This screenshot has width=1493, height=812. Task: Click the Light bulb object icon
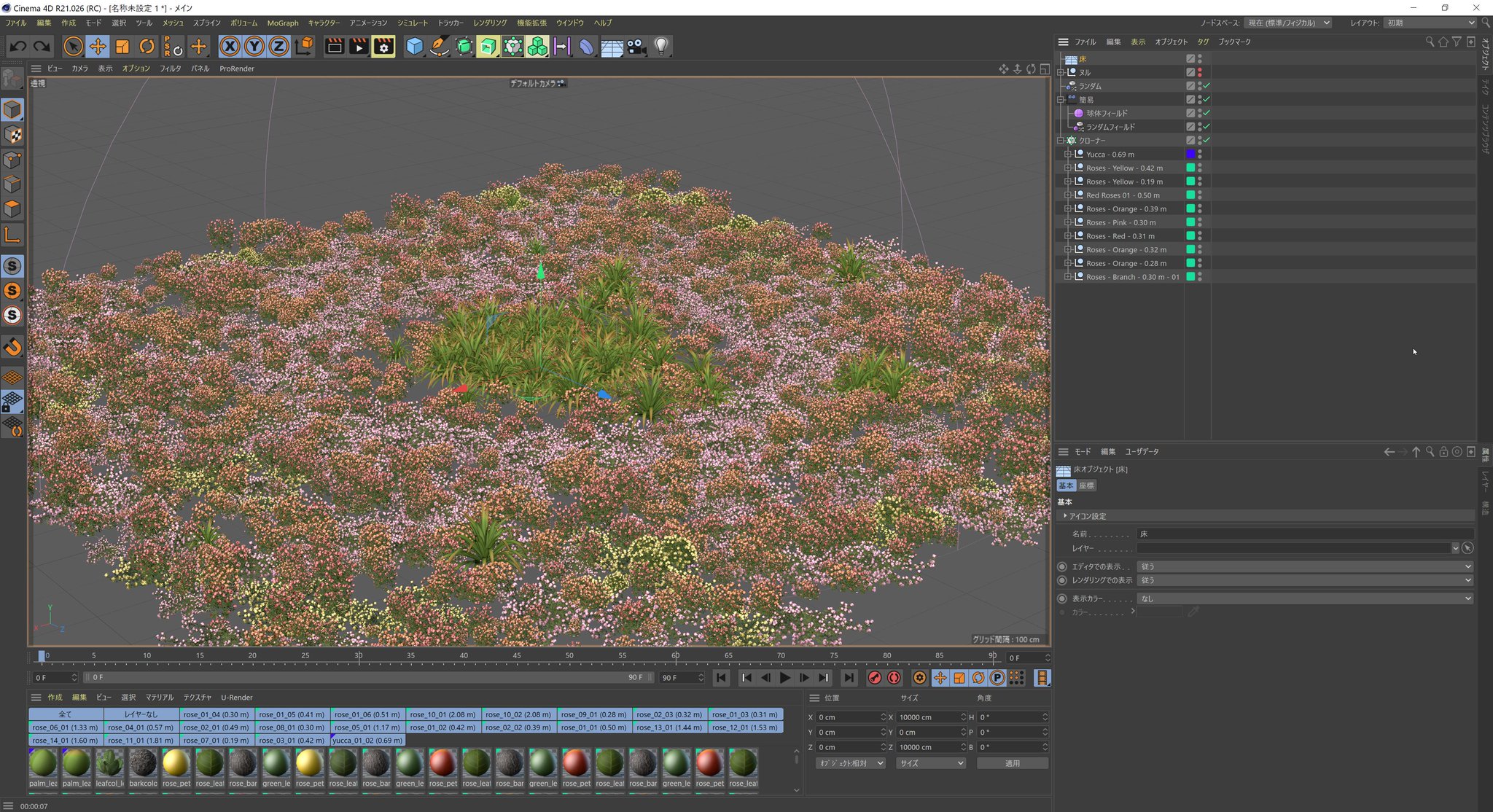[x=661, y=47]
